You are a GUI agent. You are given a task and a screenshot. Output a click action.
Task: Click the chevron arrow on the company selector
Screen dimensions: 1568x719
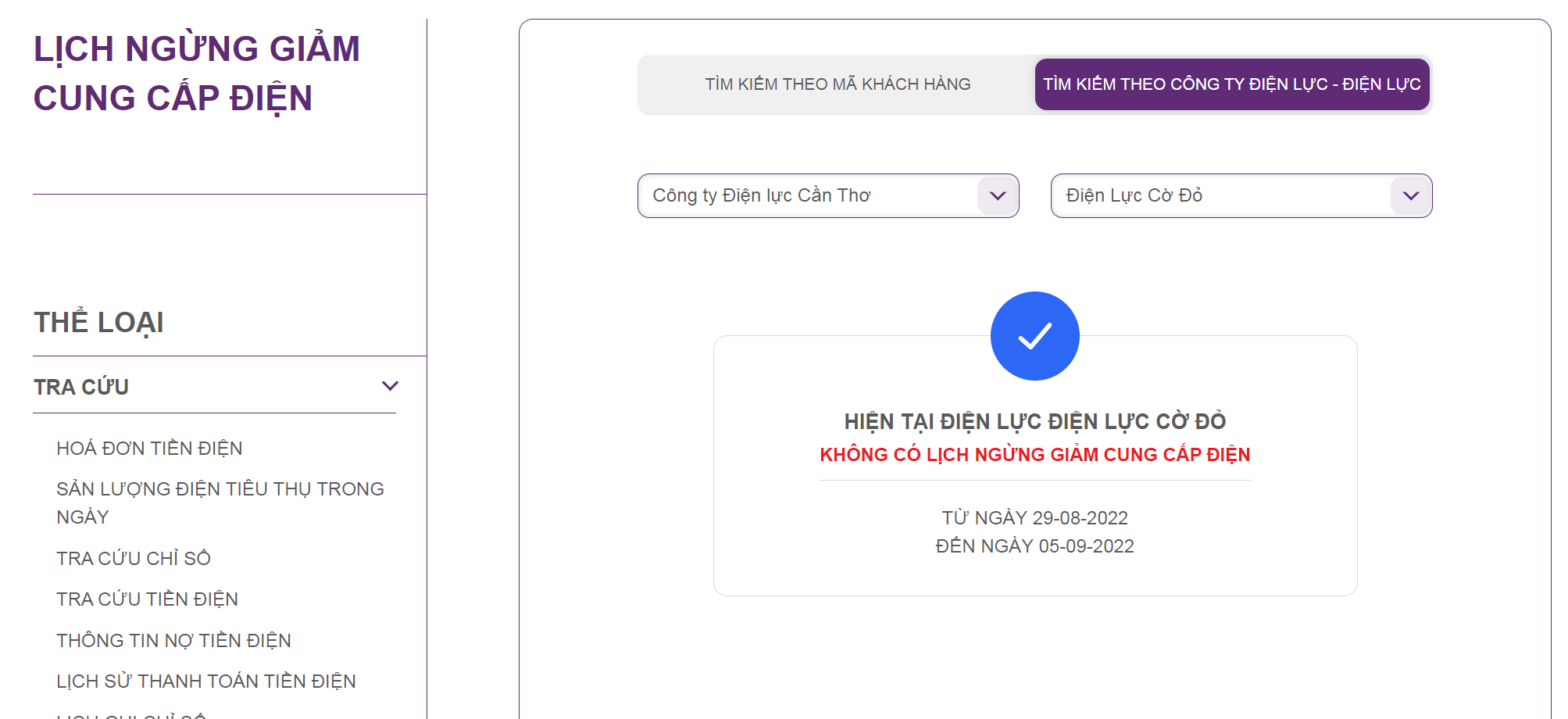(x=998, y=195)
